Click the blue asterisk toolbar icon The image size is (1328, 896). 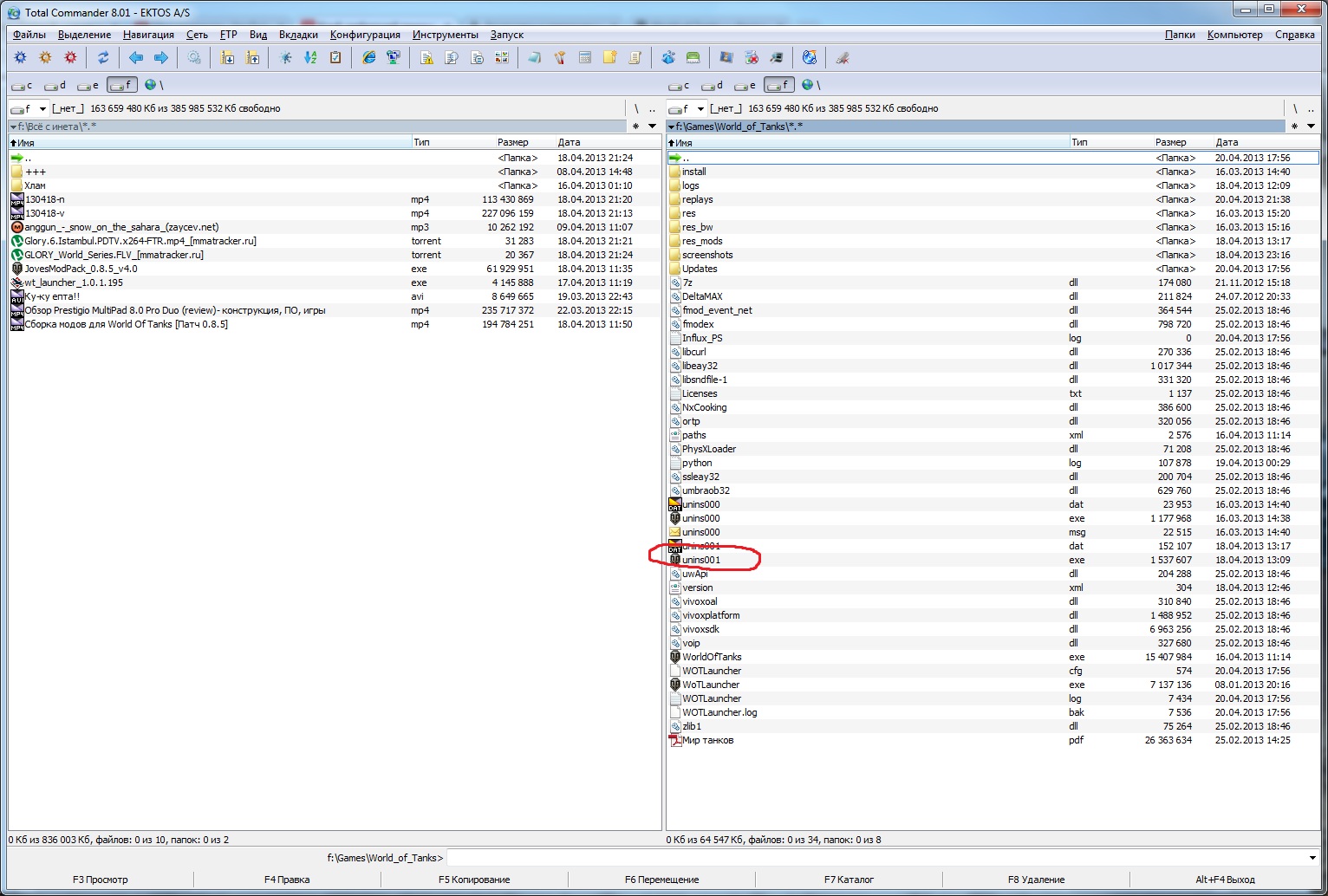285,57
